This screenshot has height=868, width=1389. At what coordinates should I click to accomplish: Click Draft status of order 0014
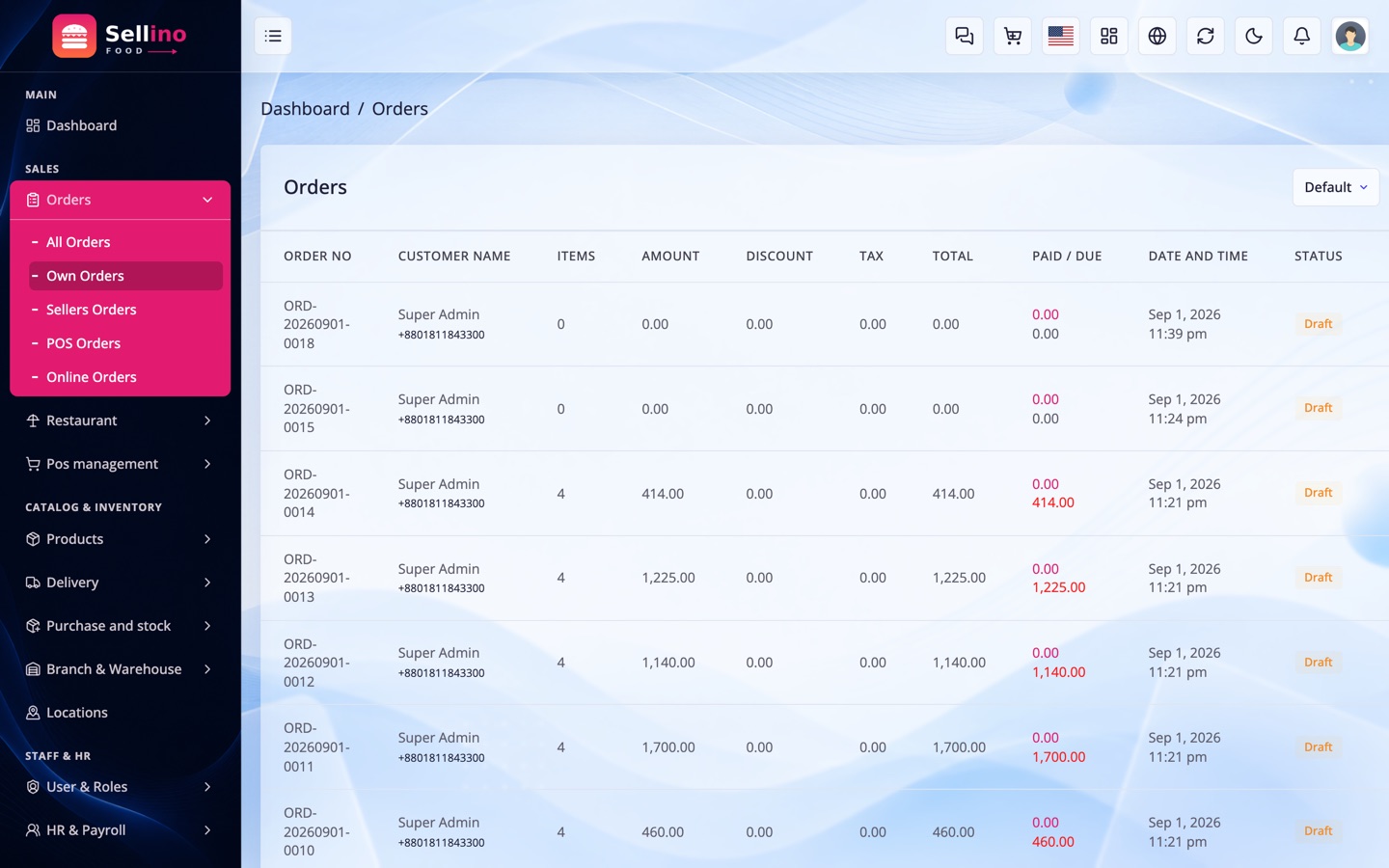pos(1318,493)
